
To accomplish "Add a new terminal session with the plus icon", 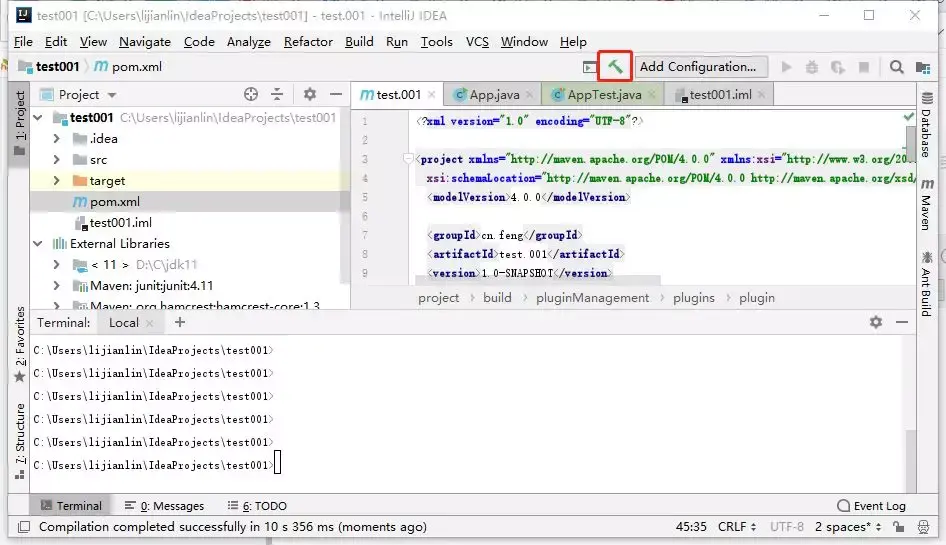I will (180, 322).
